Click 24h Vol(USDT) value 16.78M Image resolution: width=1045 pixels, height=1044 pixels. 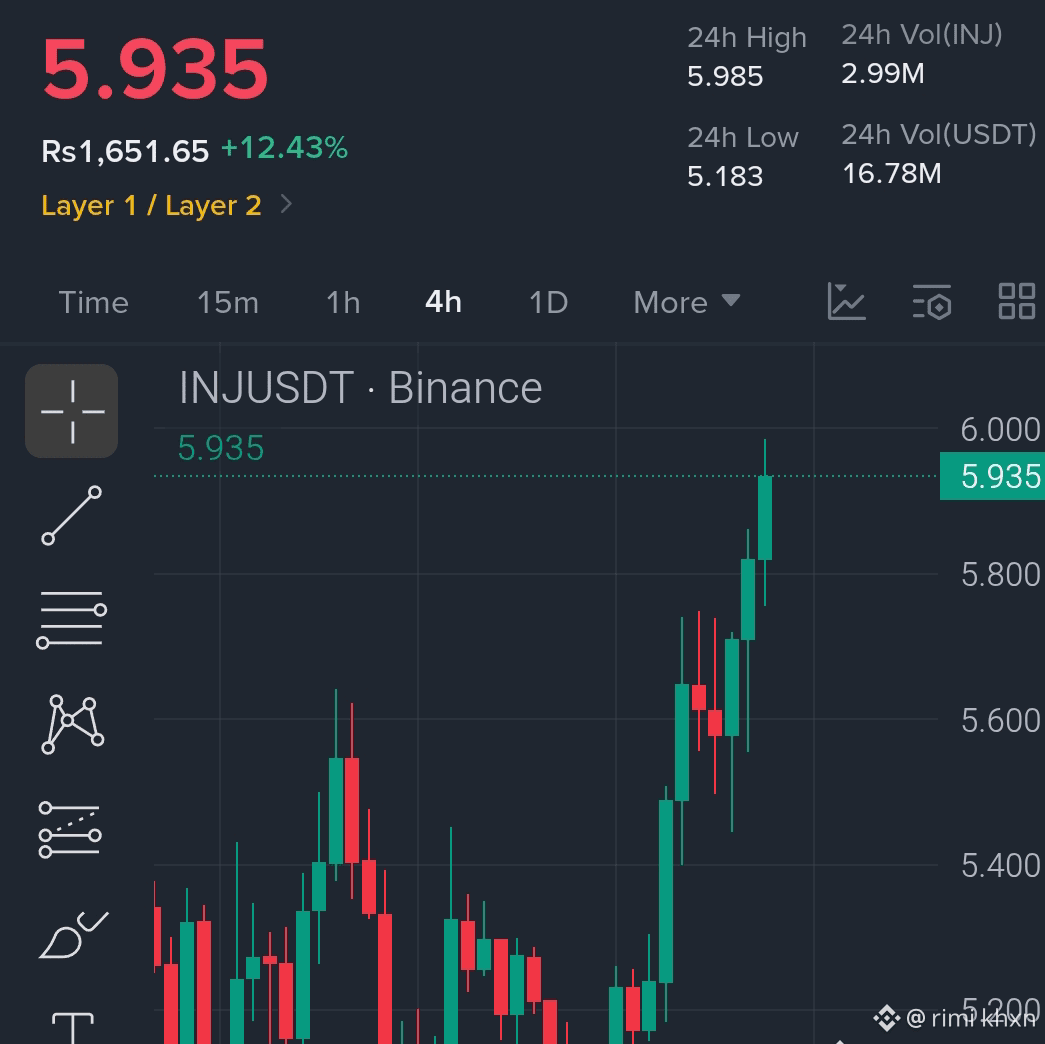tap(892, 173)
